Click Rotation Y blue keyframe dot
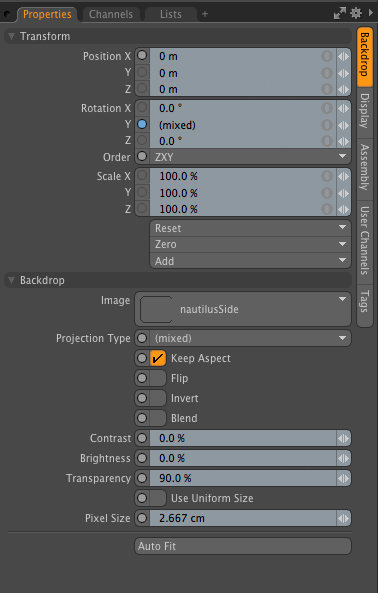Viewport: 378px width, 593px height. tap(142, 124)
